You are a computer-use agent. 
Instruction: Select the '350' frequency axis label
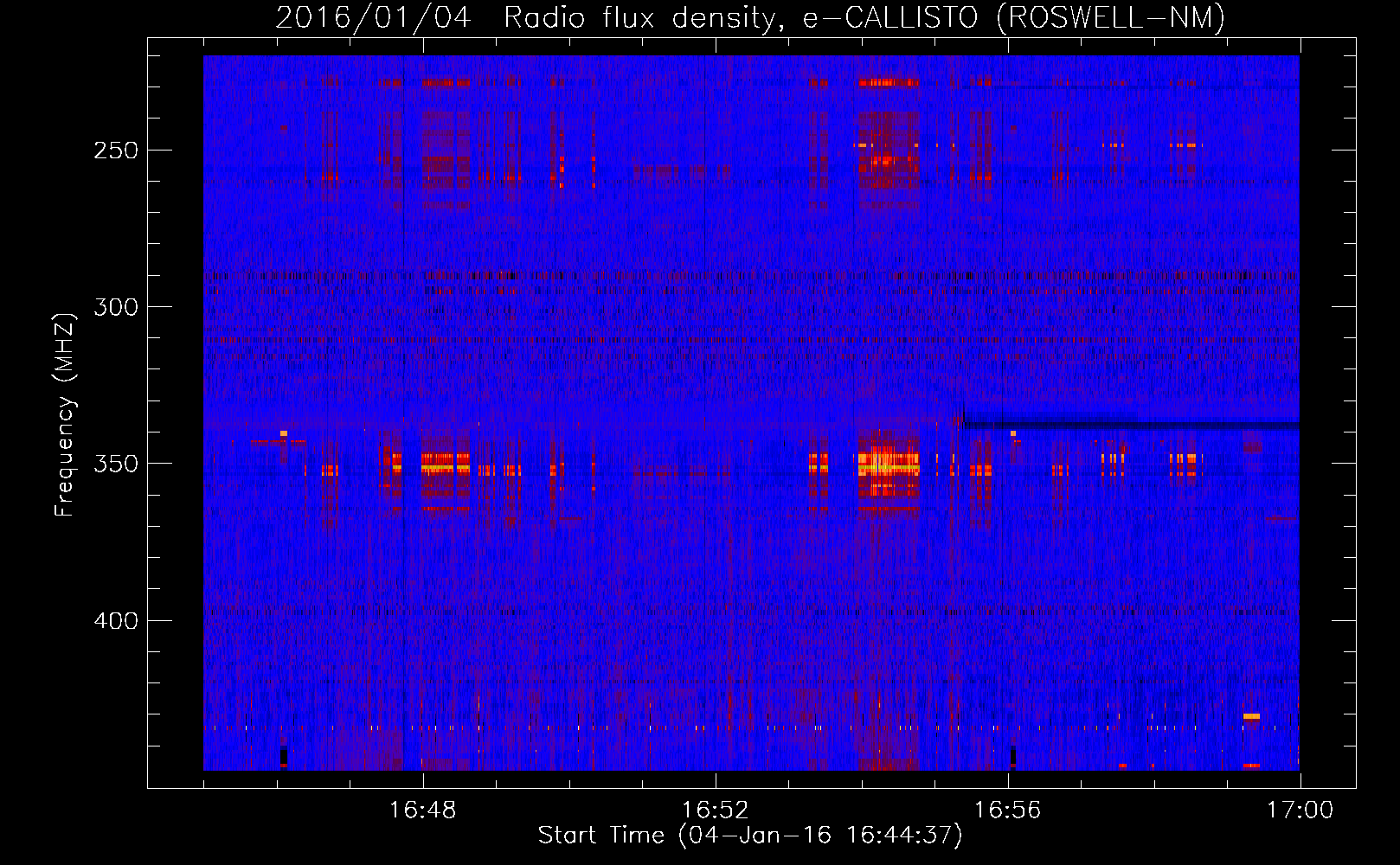point(116,465)
